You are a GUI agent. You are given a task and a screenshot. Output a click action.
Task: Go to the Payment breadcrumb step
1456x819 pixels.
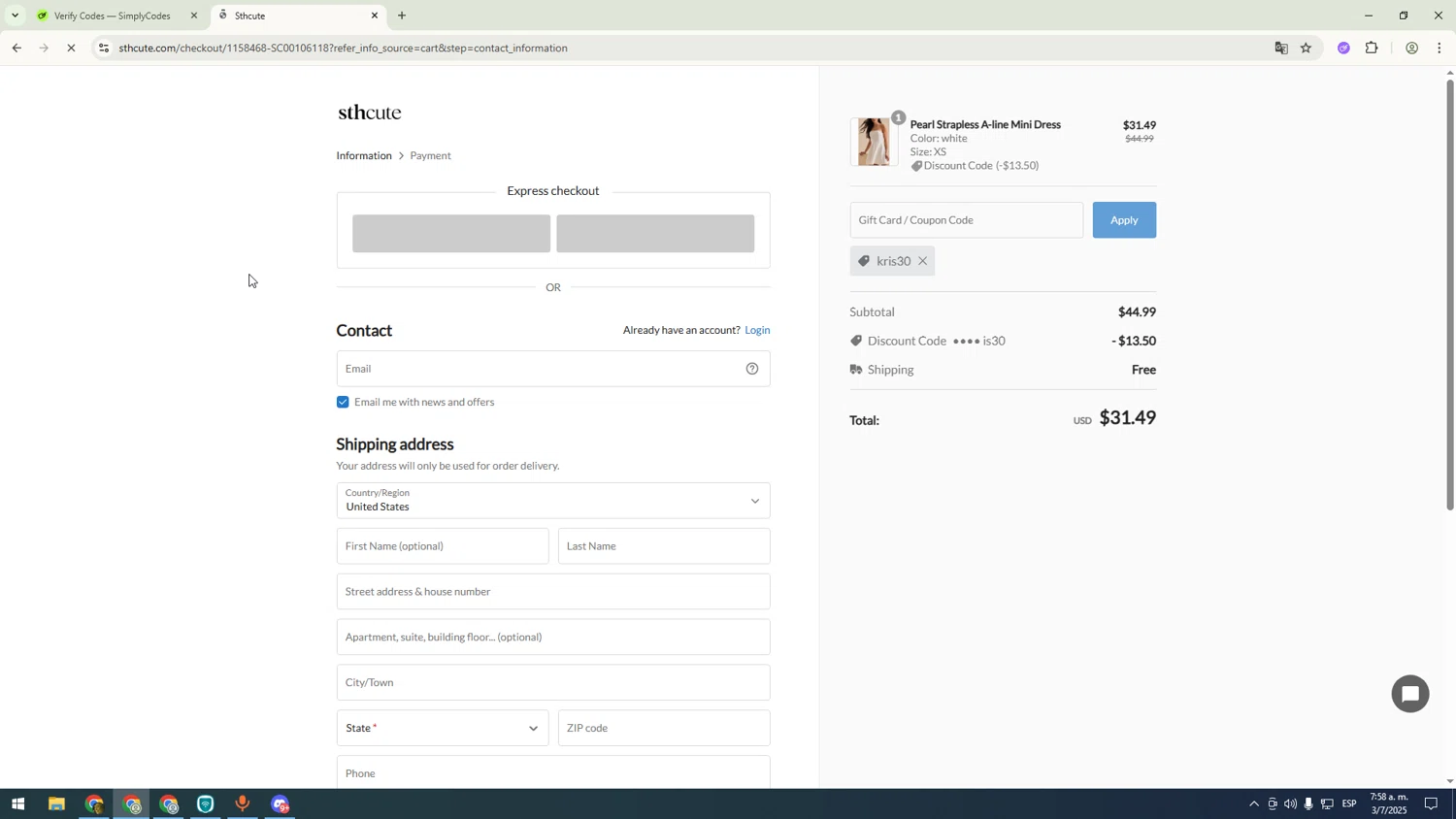click(x=430, y=155)
